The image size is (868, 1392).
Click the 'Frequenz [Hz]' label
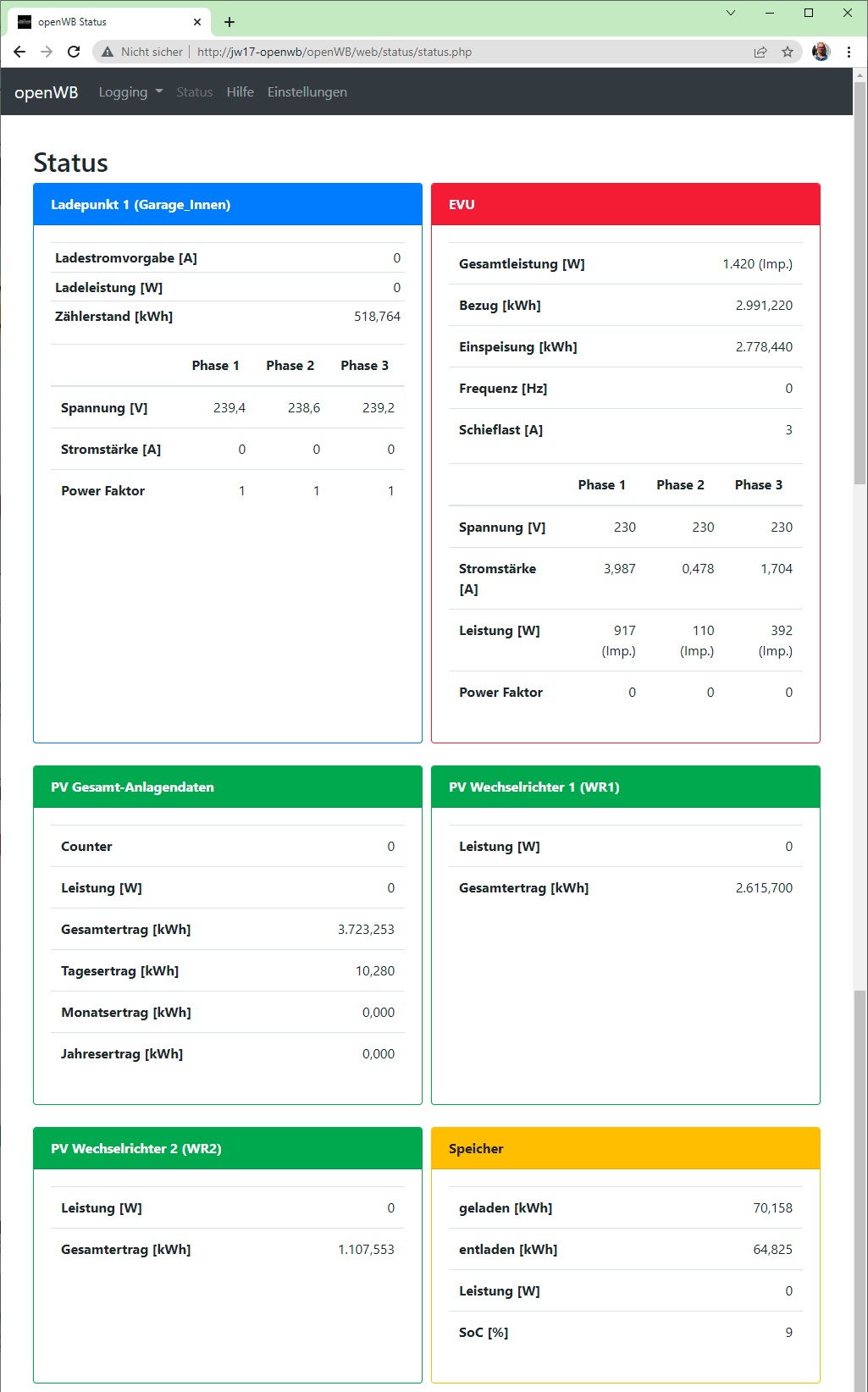click(x=503, y=389)
